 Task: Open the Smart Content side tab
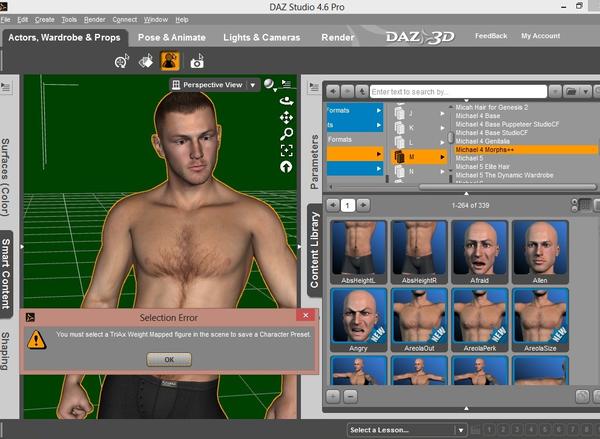point(6,274)
